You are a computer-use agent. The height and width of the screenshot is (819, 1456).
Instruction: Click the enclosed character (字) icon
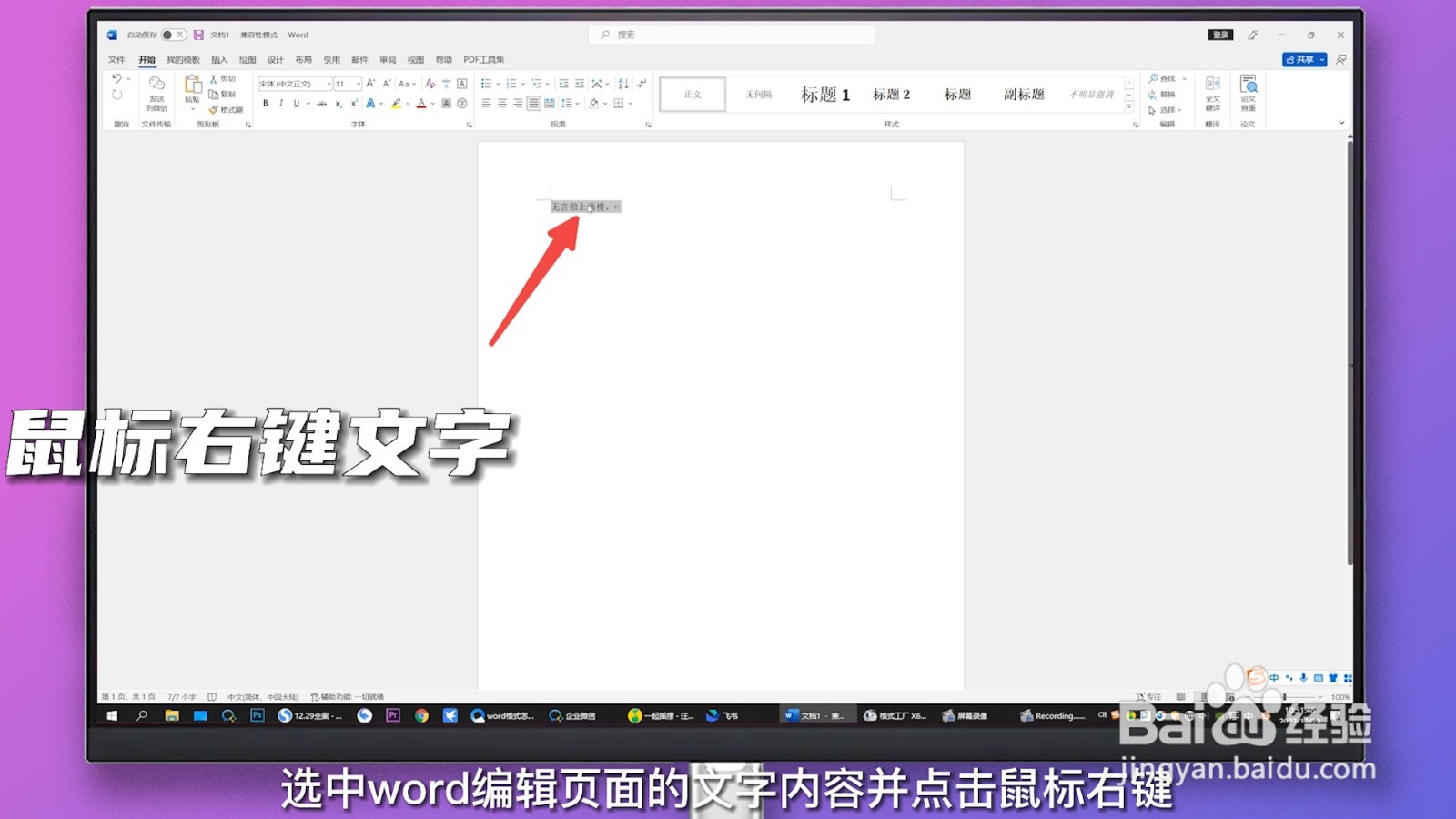[x=462, y=104]
